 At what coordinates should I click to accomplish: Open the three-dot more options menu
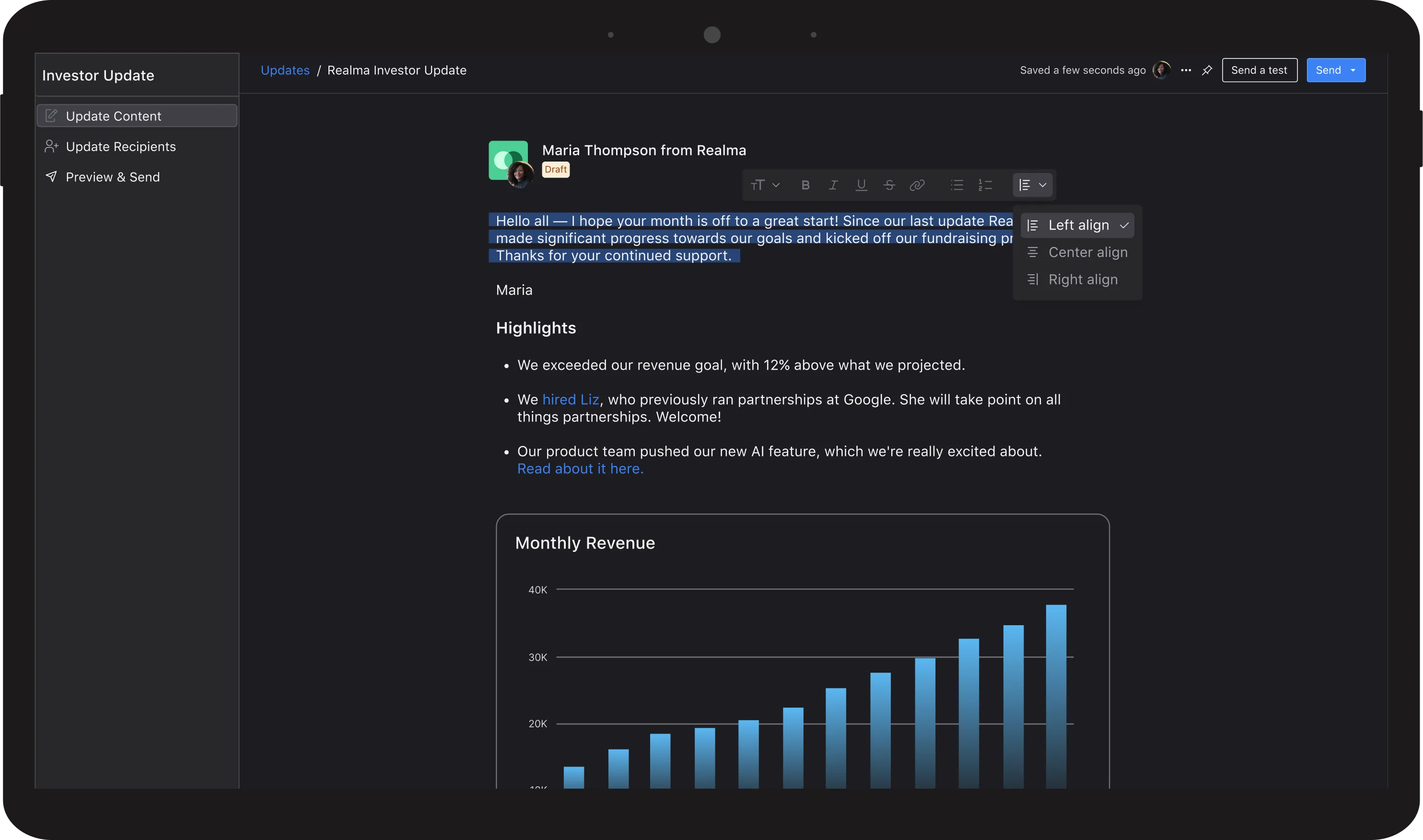click(x=1186, y=70)
